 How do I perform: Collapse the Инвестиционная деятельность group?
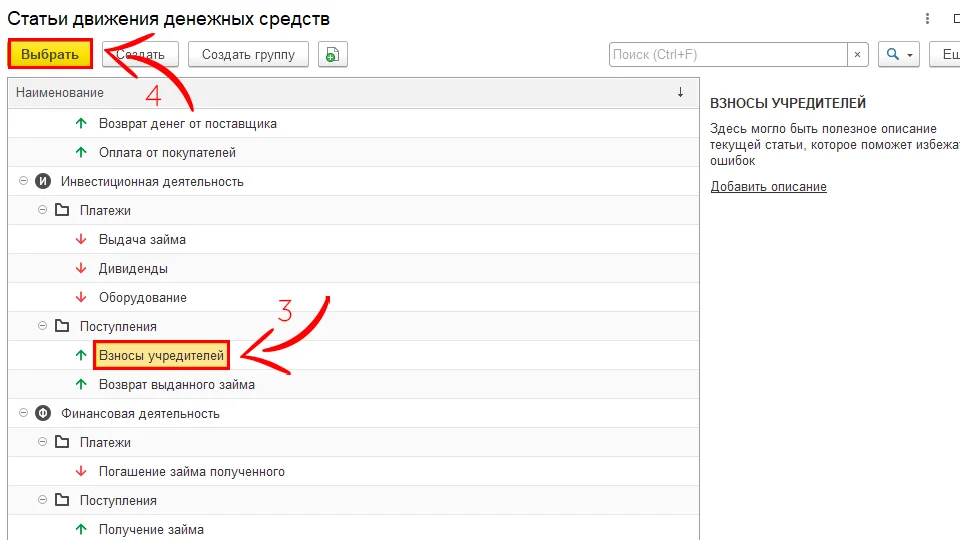point(23,182)
